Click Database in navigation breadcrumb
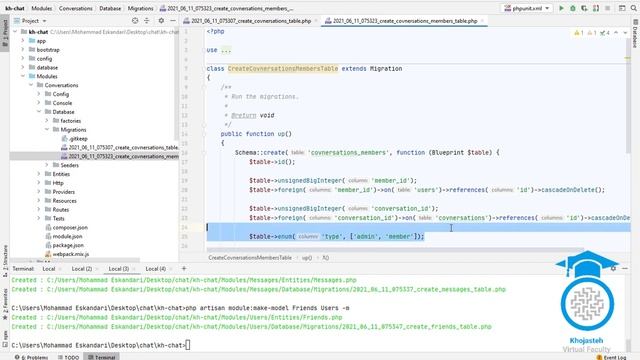640x360 pixels. [x=110, y=8]
